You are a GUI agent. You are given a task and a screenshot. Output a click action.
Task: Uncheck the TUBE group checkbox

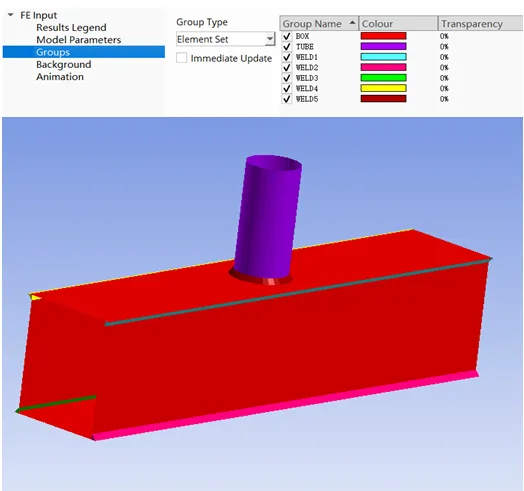point(287,46)
